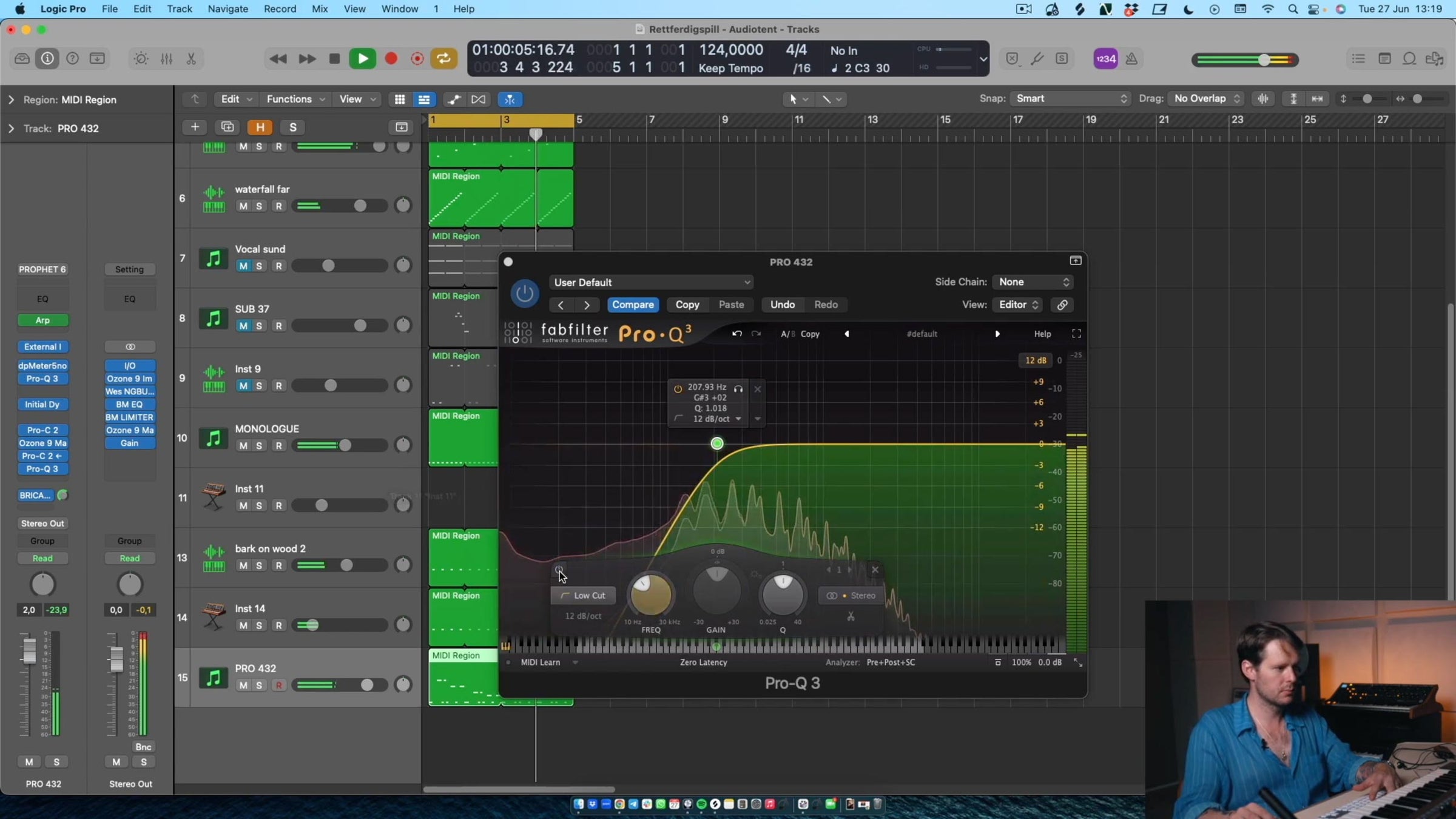
Task: Open the 'User Default' preset menu
Action: (652, 282)
